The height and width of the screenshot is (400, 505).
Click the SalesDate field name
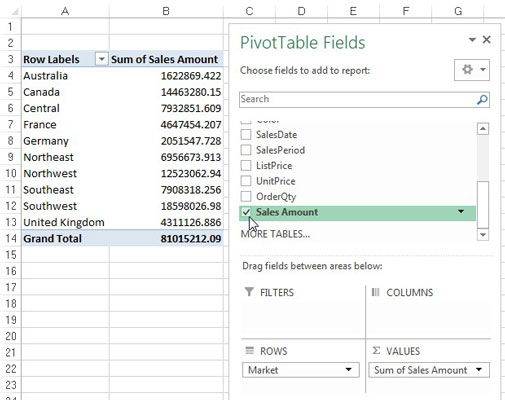click(x=276, y=135)
